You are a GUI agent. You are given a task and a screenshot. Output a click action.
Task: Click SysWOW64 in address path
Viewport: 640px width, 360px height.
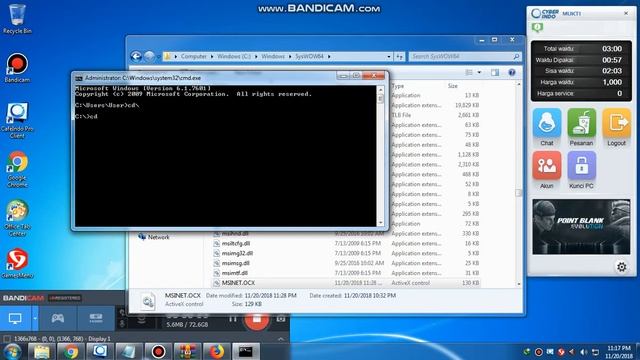pos(309,56)
